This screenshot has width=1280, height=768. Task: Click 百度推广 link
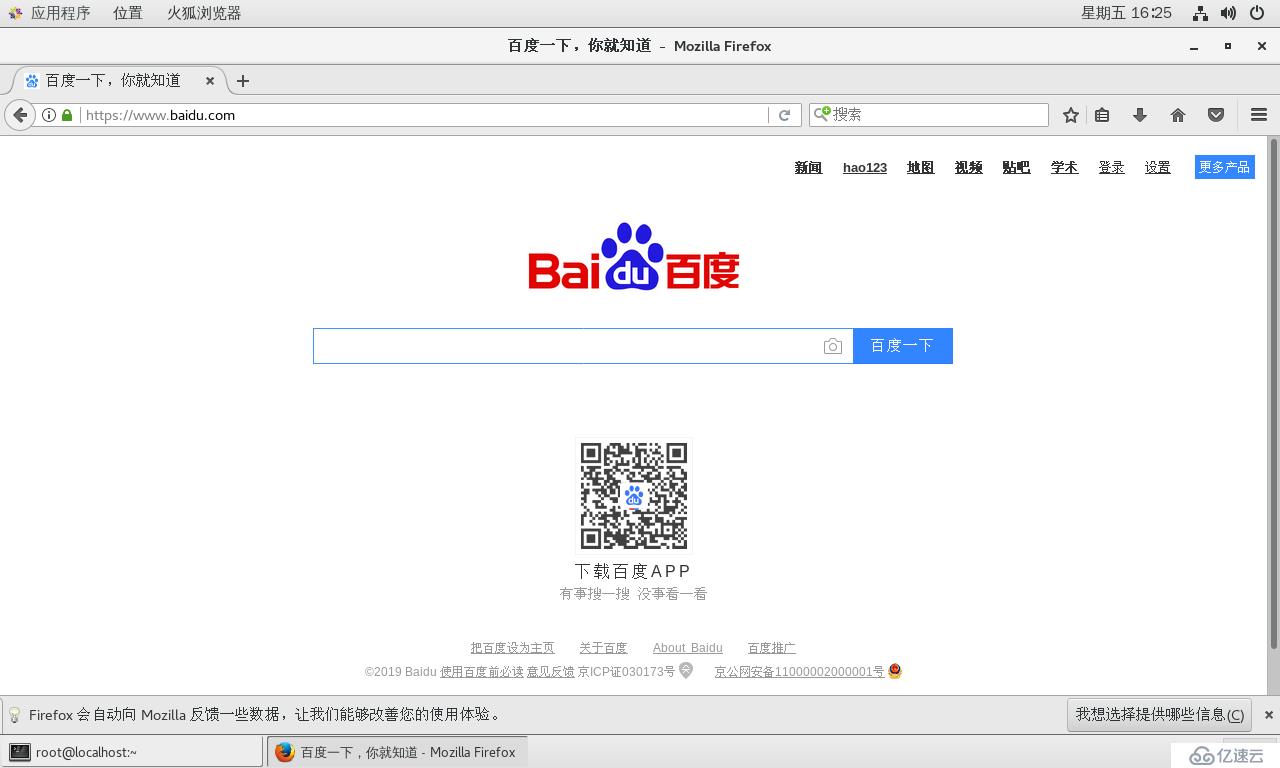coord(772,648)
